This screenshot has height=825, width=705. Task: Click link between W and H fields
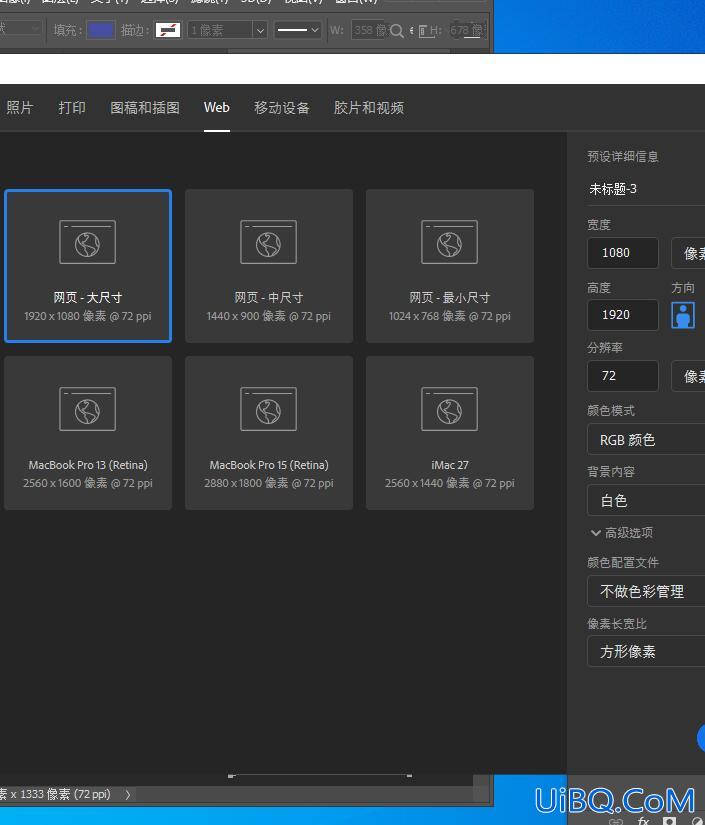[x=412, y=31]
